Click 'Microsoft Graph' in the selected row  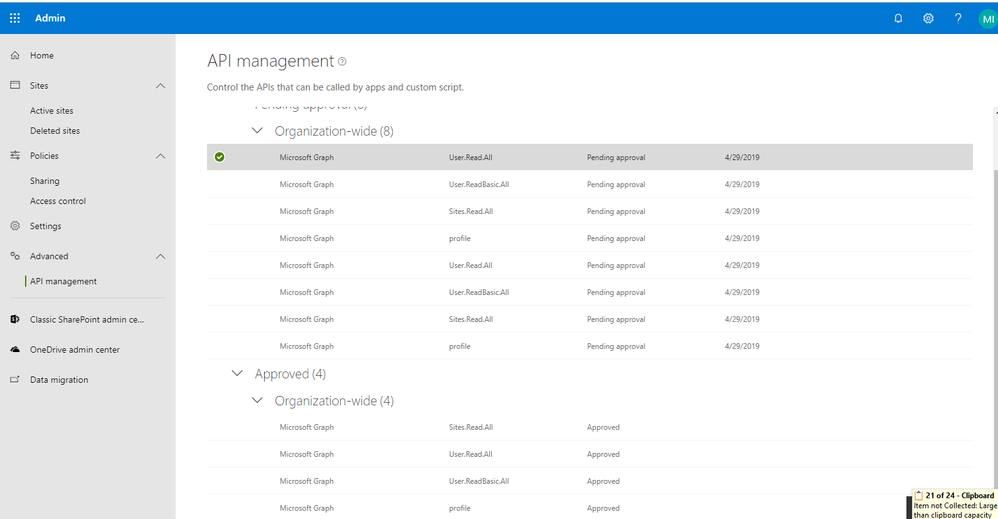point(306,157)
